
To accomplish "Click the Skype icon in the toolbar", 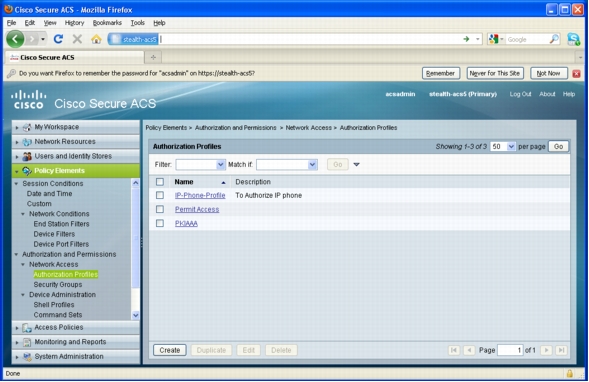I will [x=574, y=39].
